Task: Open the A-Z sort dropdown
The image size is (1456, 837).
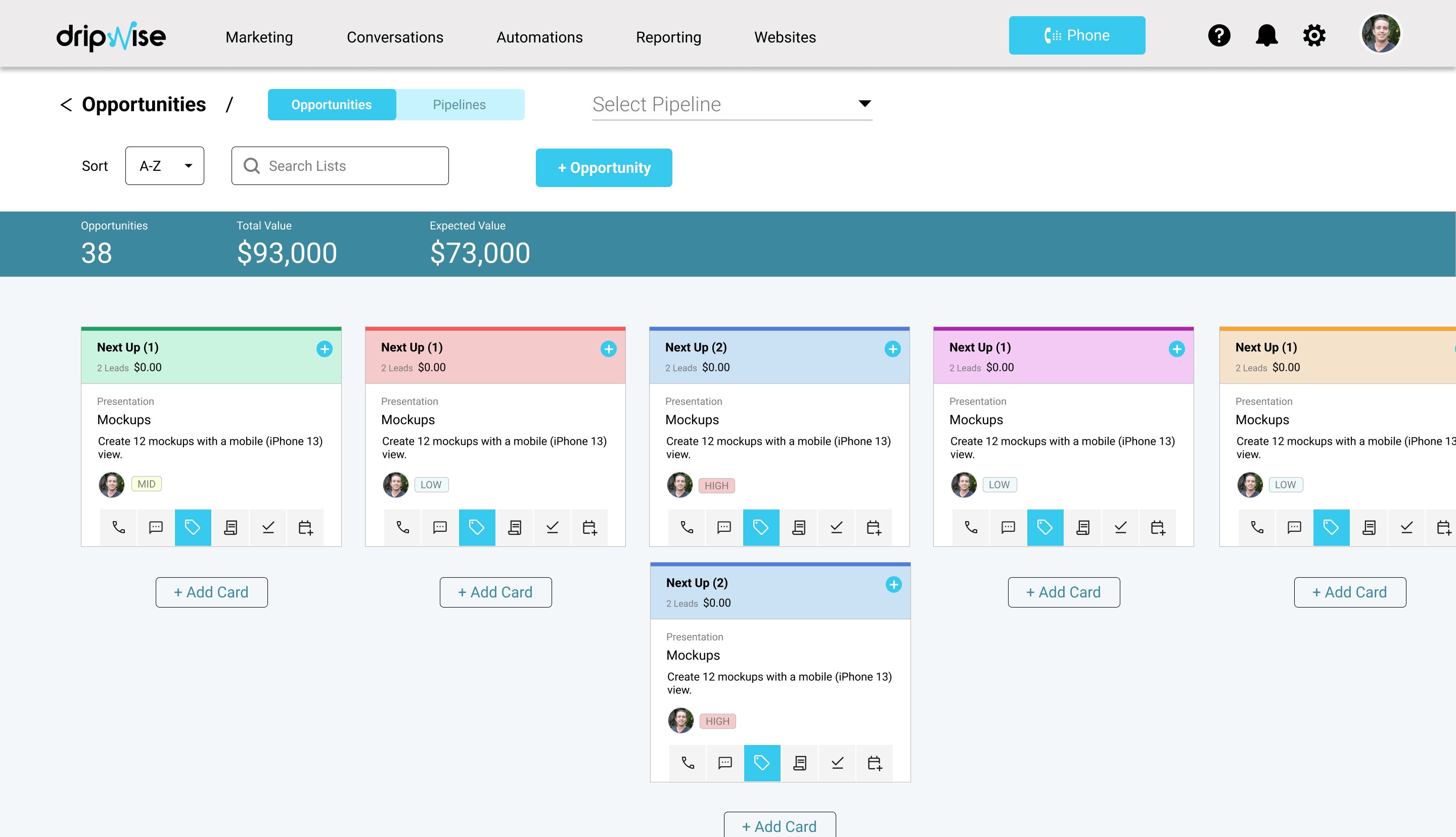Action: pos(164,166)
